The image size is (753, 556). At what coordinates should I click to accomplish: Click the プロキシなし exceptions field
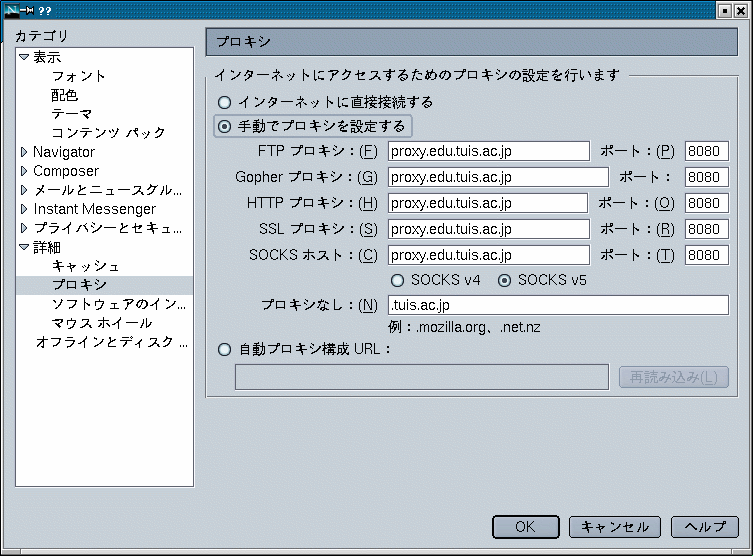tap(559, 305)
